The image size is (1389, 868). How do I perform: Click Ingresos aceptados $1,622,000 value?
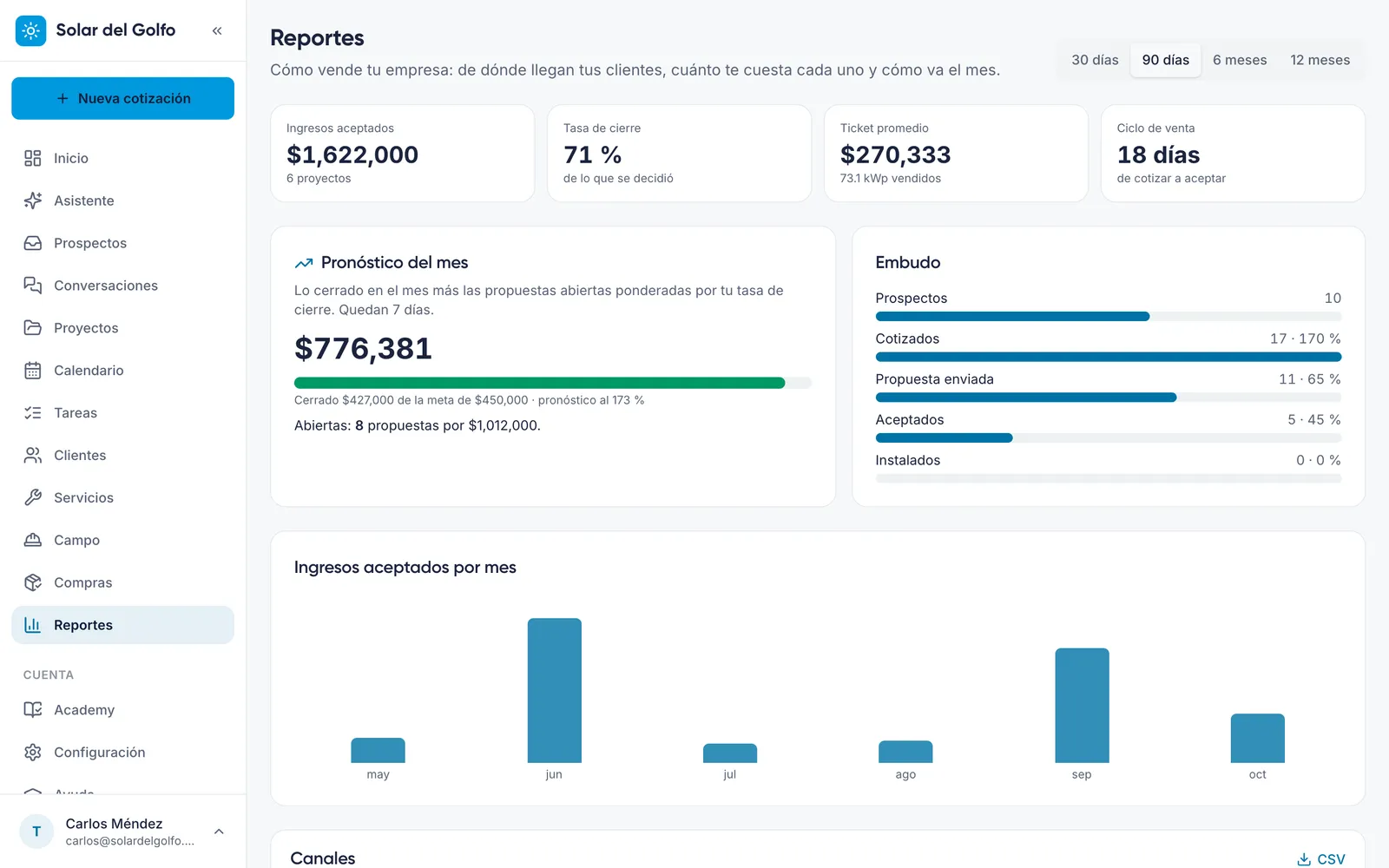tap(352, 155)
